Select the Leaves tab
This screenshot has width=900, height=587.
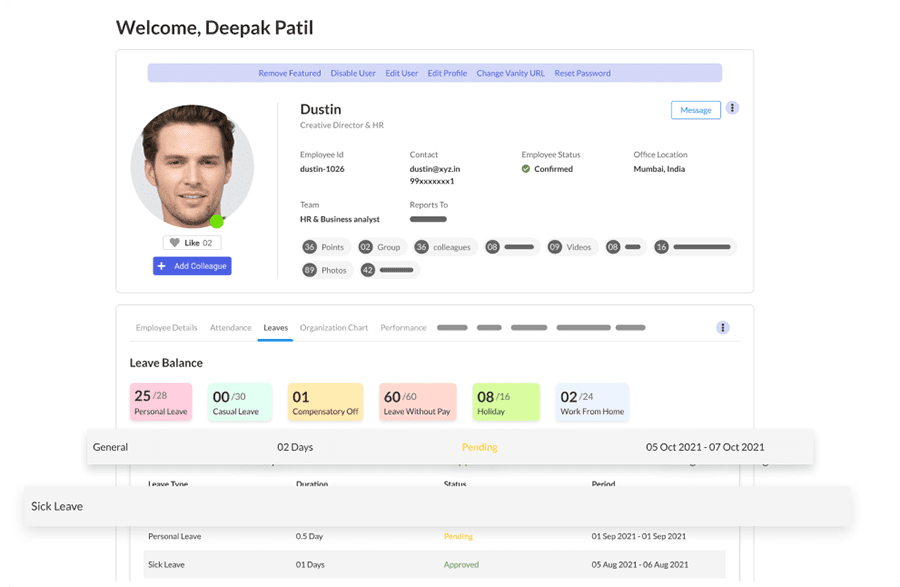point(276,328)
